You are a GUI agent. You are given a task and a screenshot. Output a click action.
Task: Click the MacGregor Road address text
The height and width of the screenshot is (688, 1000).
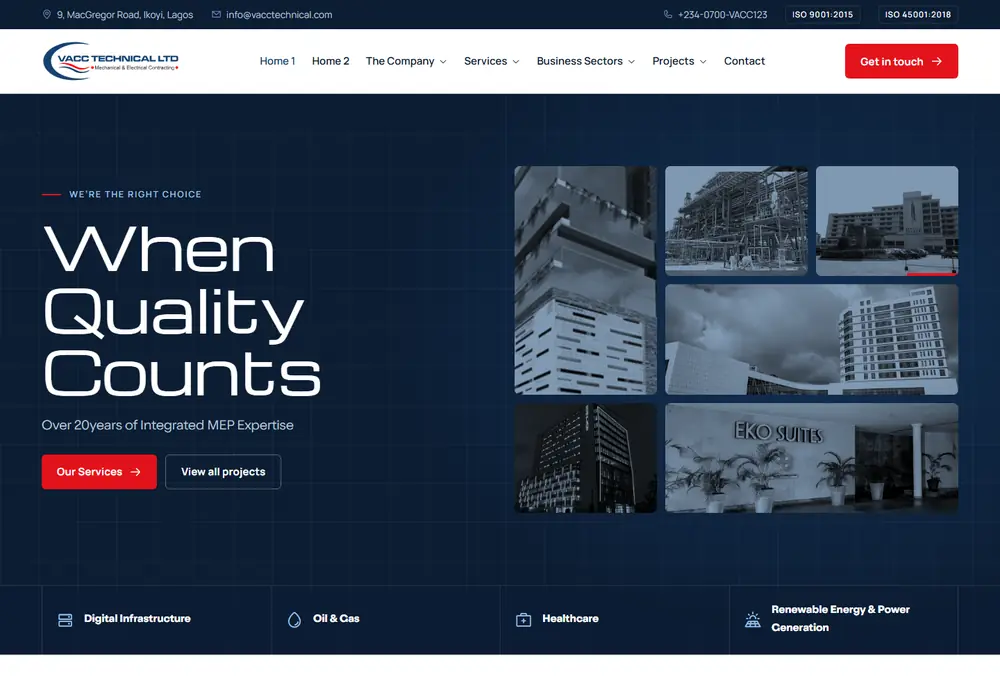[x=125, y=14]
